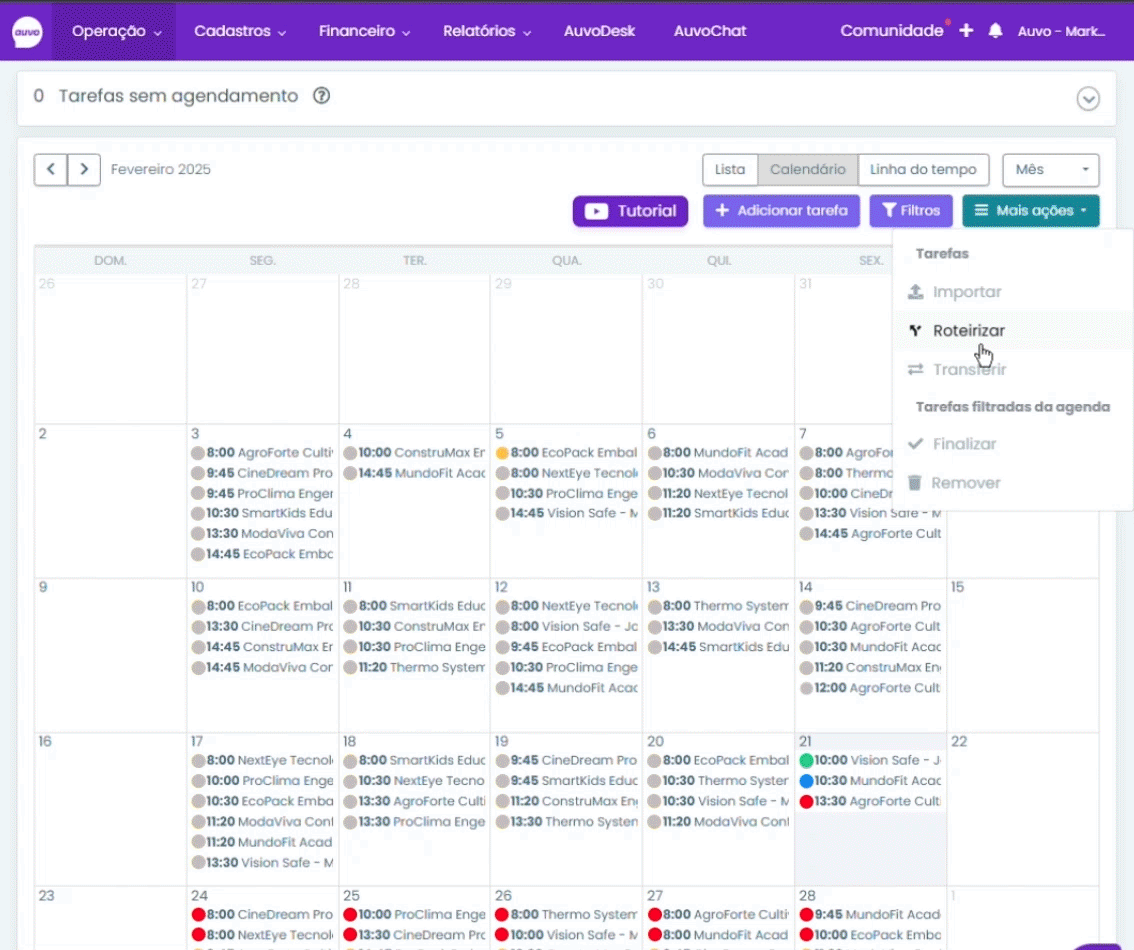Screen dimensions: 1134x950
Task: Open the Operação menu dropdown
Action: [x=115, y=31]
